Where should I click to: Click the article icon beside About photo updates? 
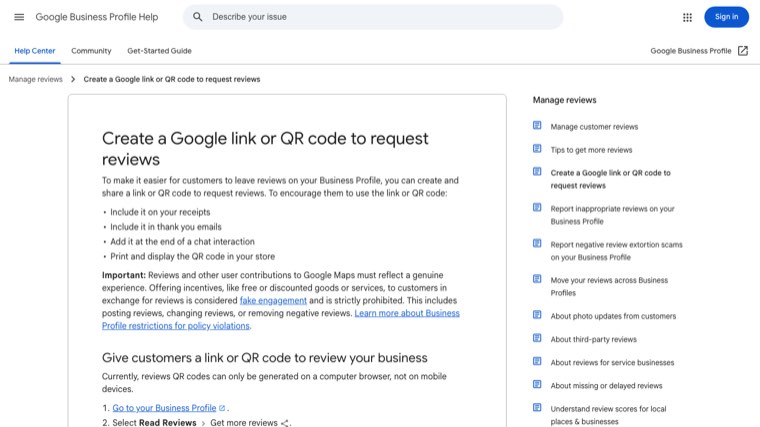click(x=537, y=315)
